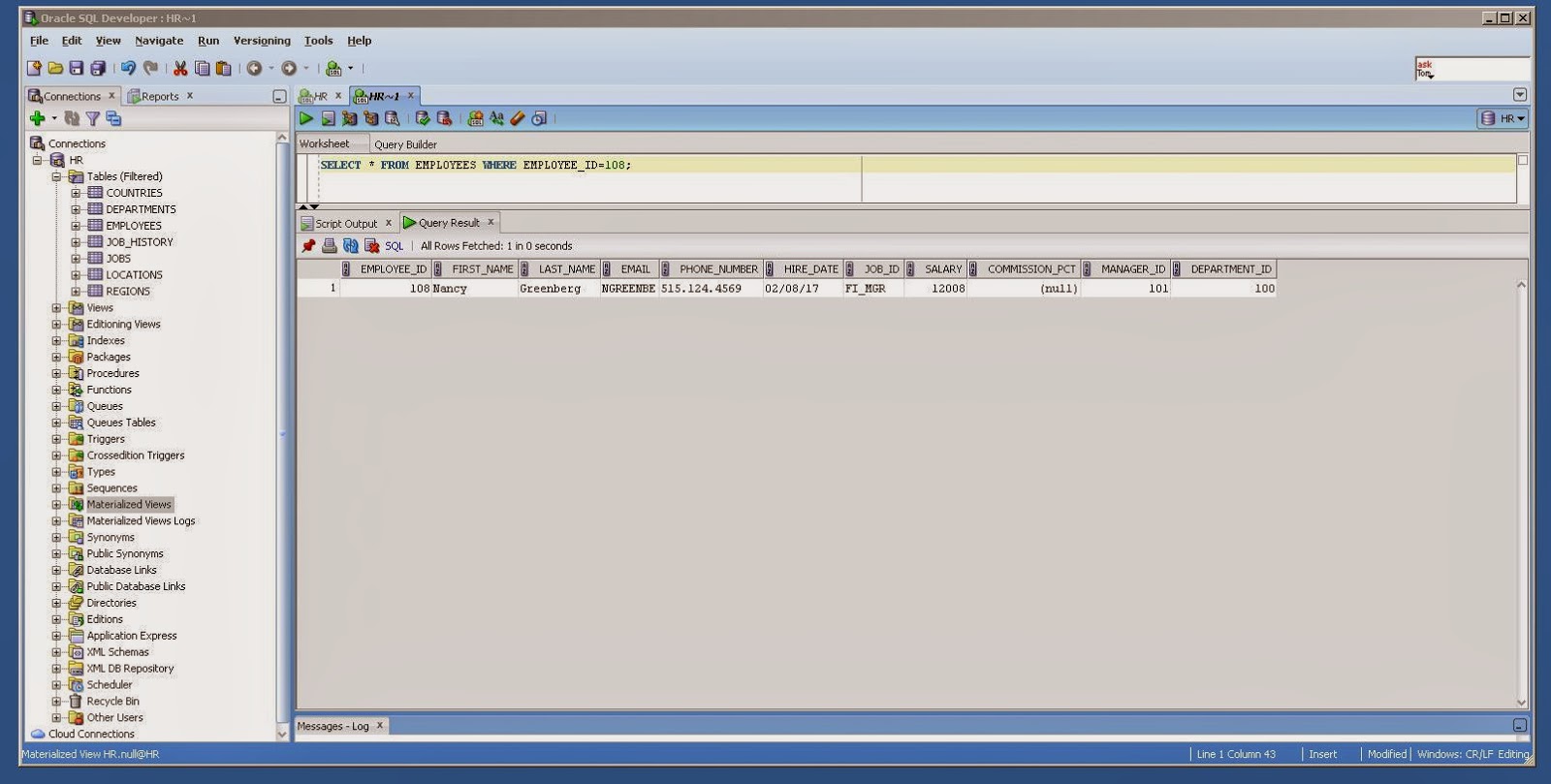1551x784 pixels.
Task: Expand the Sequences tree node
Action: [56, 488]
